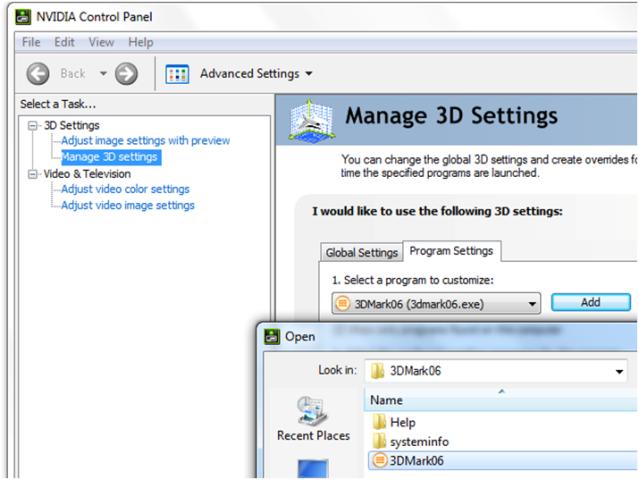The width and height of the screenshot is (639, 480).
Task: Select the 3DMark06 application file
Action: 408,460
